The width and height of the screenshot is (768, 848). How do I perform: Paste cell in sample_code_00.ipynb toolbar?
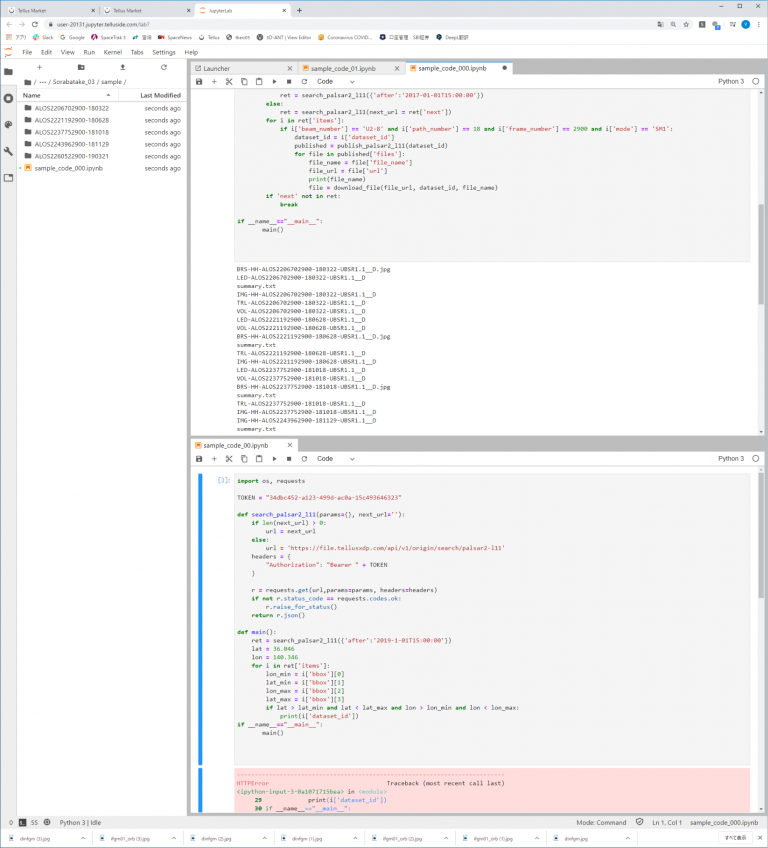pyautogui.click(x=259, y=459)
